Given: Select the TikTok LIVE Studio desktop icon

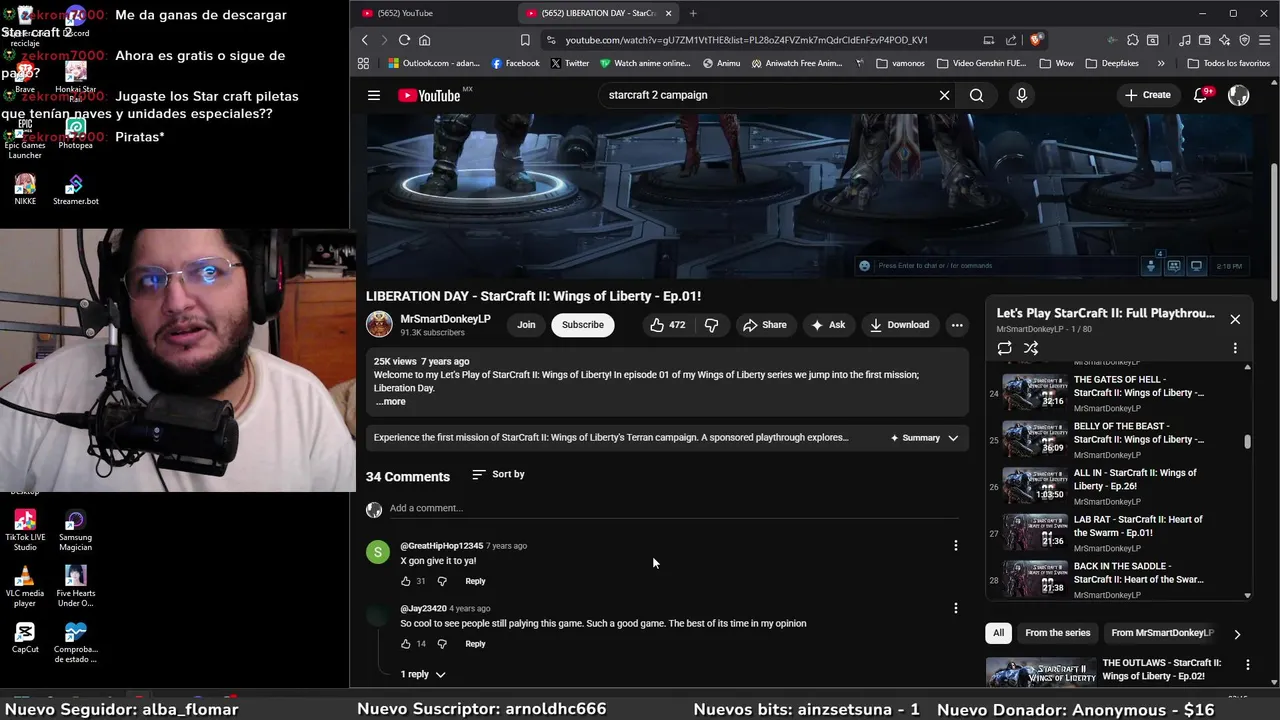Looking at the screenshot, I should pyautogui.click(x=25, y=529).
